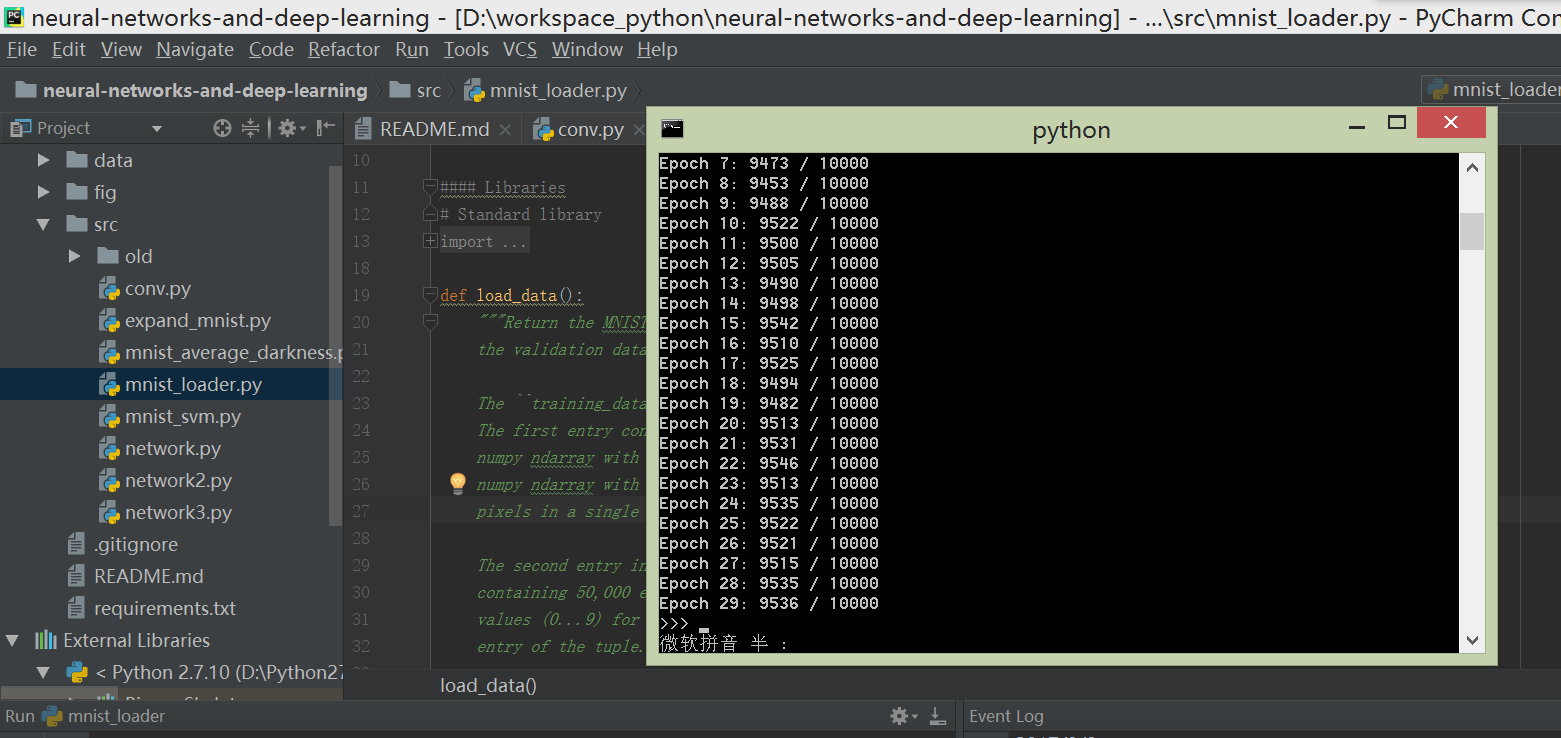Click the Epoch 29 output line in console
Viewport: 1561px width, 738px height.
pos(769,603)
